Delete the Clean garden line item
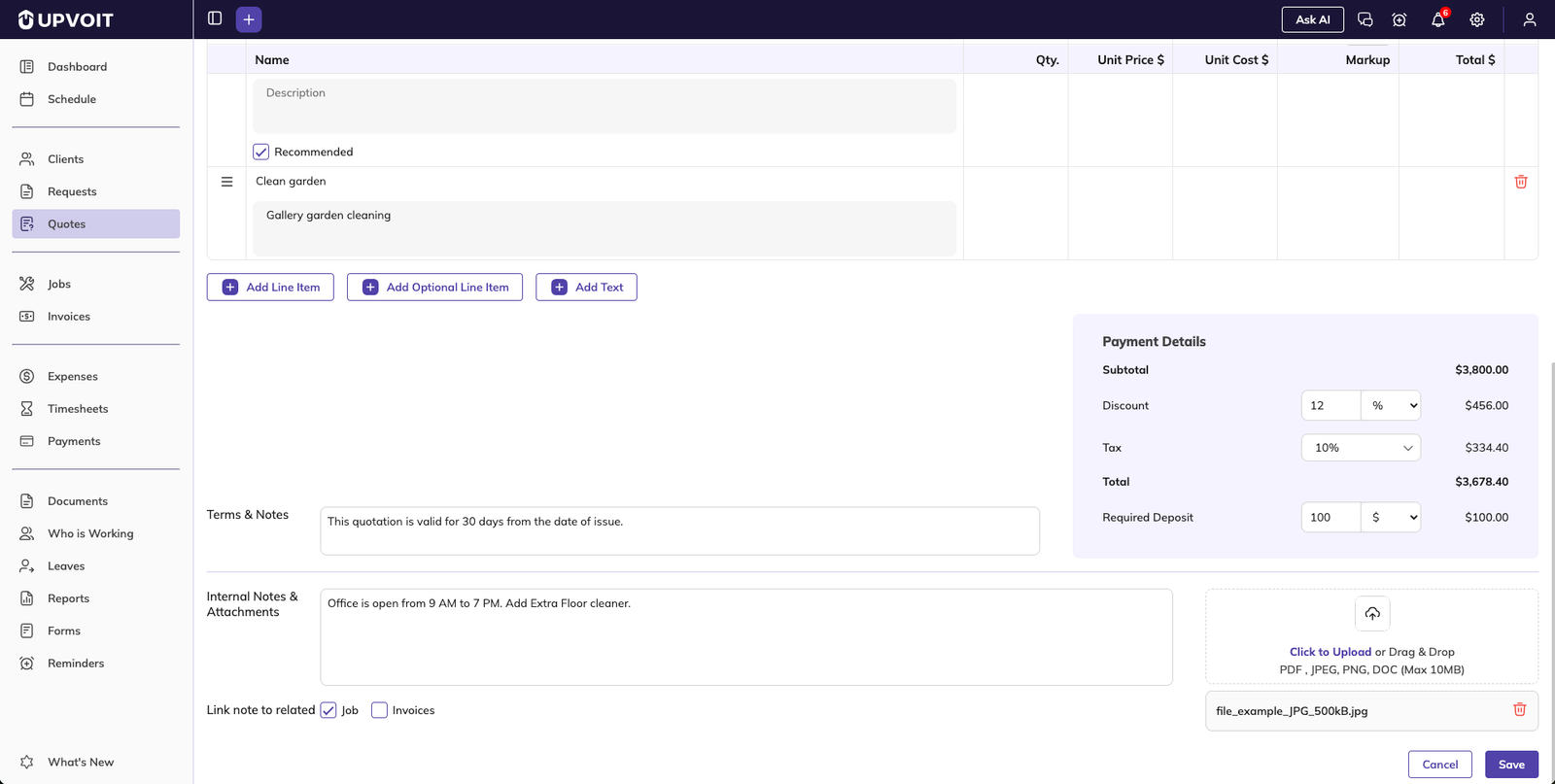This screenshot has width=1555, height=784. coord(1520,182)
